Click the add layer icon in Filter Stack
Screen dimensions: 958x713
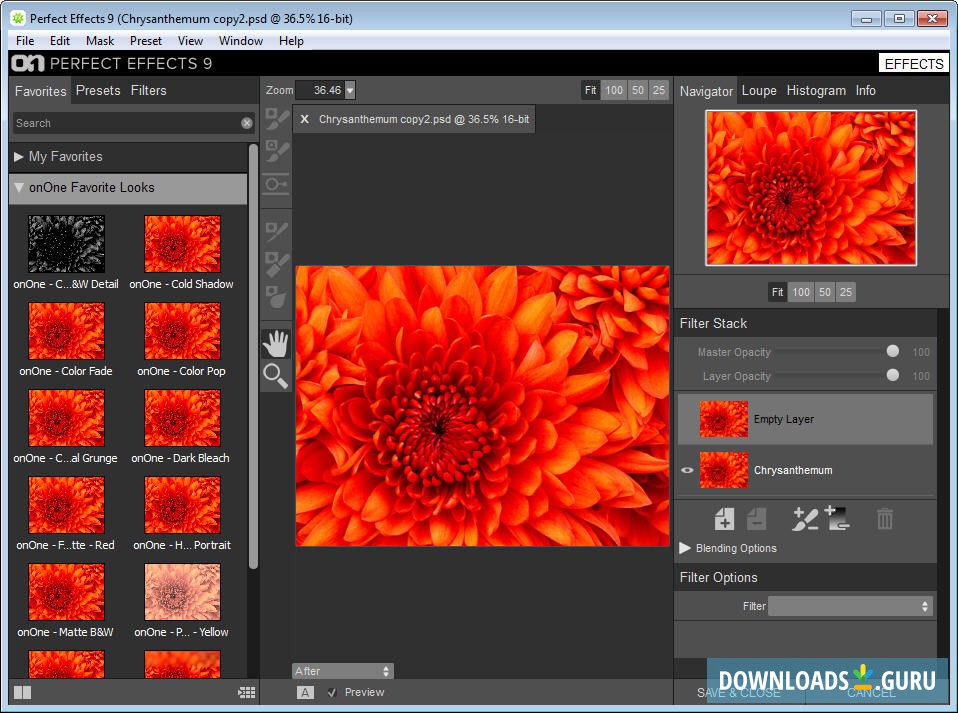pyautogui.click(x=724, y=519)
